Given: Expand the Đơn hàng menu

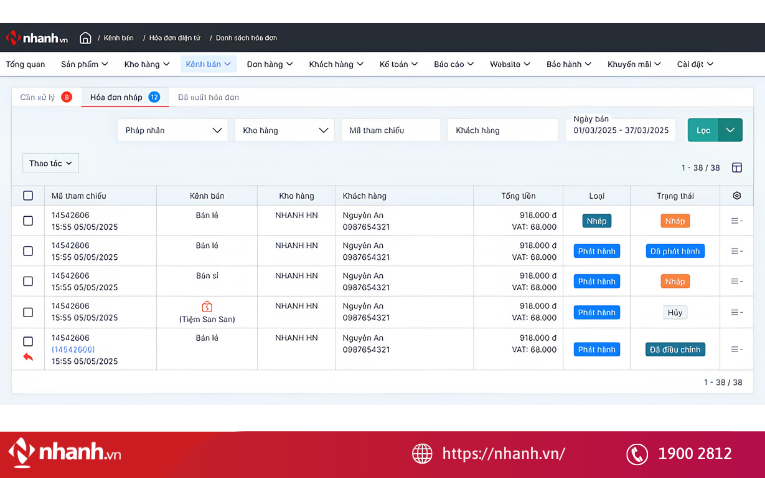Looking at the screenshot, I should click(x=270, y=64).
